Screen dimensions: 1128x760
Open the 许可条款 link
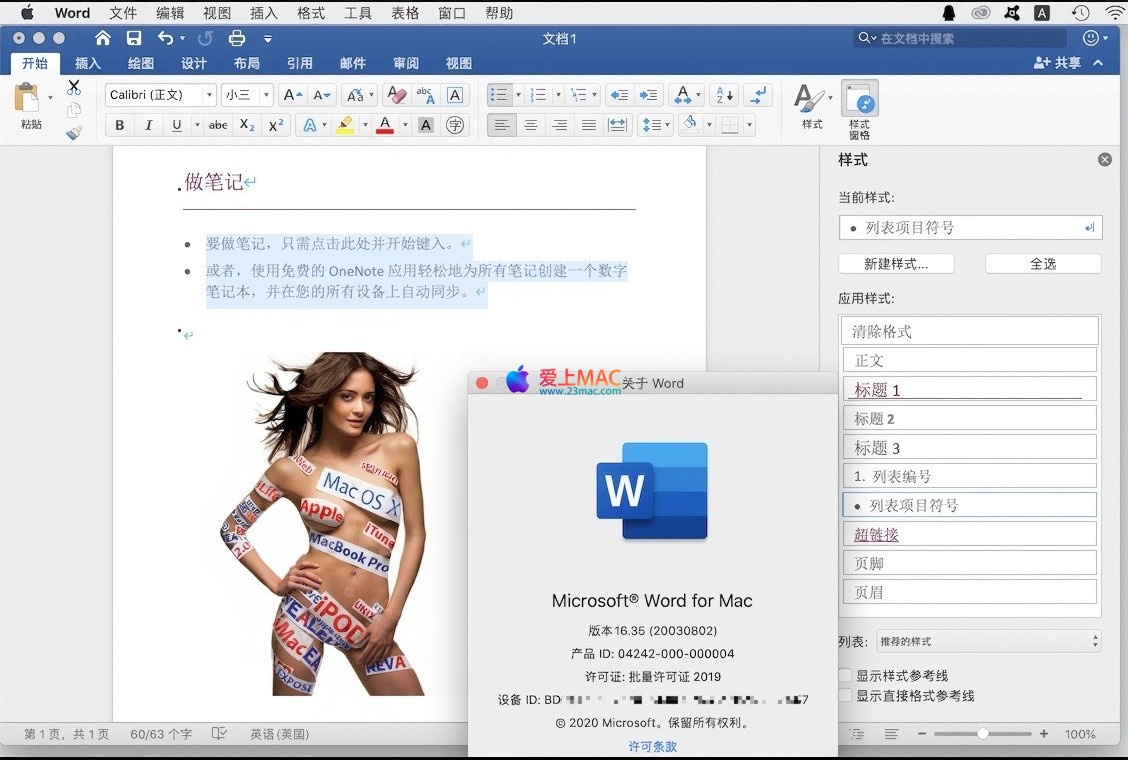(653, 746)
